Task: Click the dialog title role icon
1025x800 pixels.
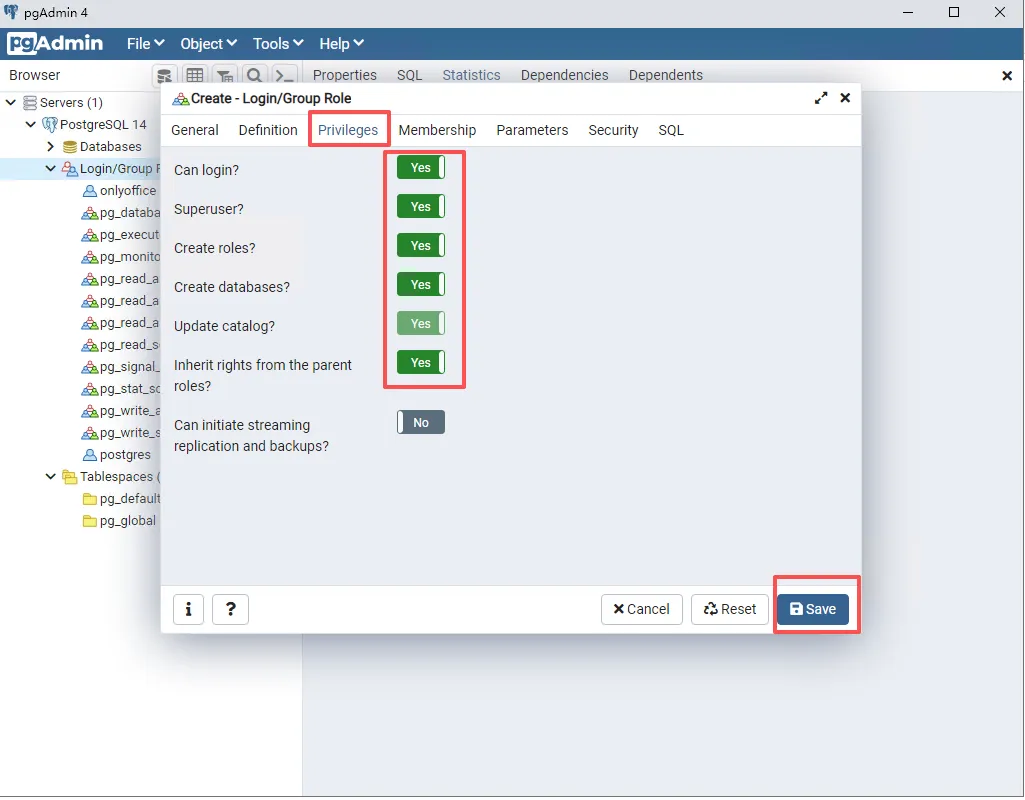Action: tap(180, 99)
